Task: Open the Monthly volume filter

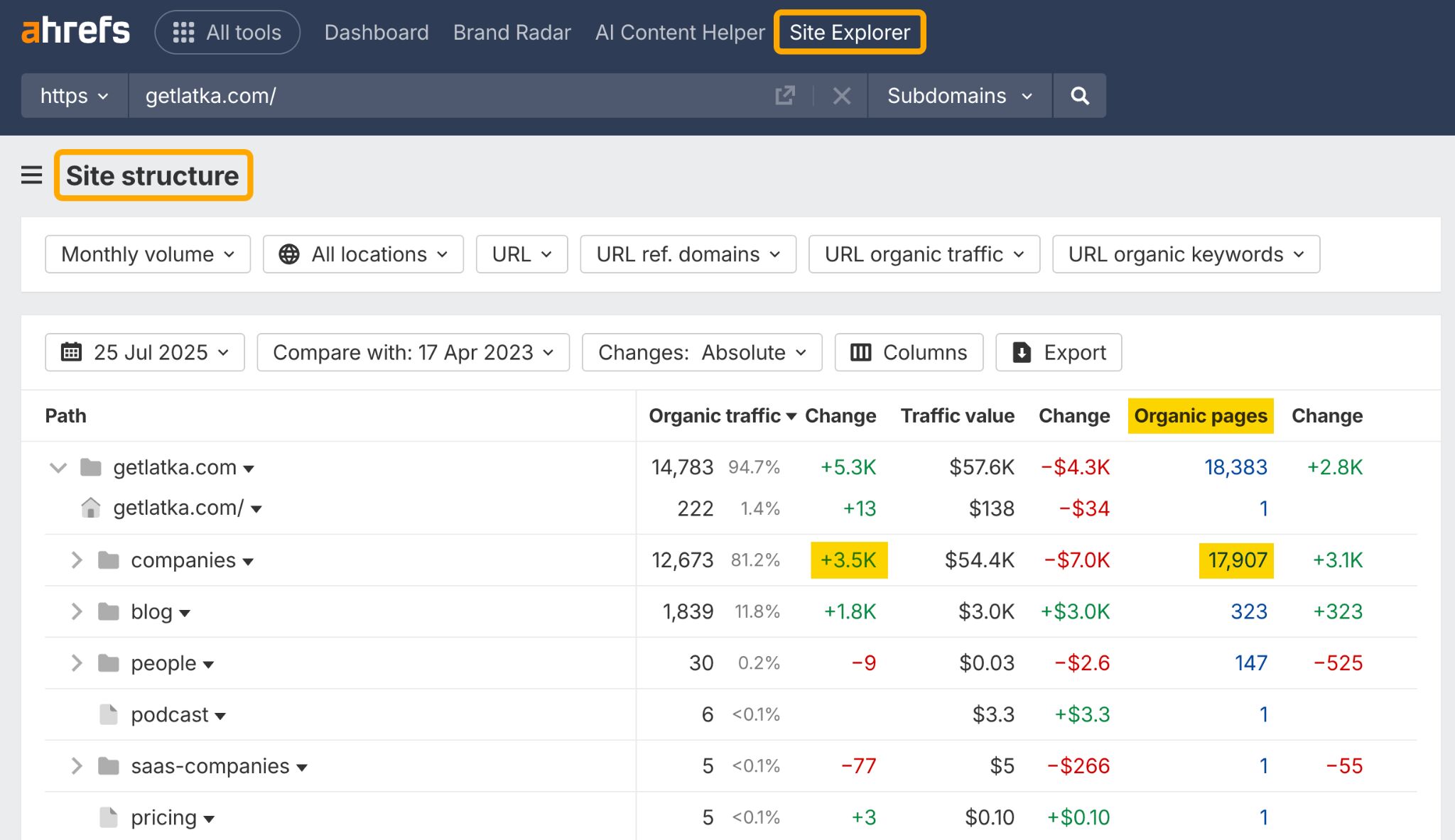Action: [x=146, y=253]
